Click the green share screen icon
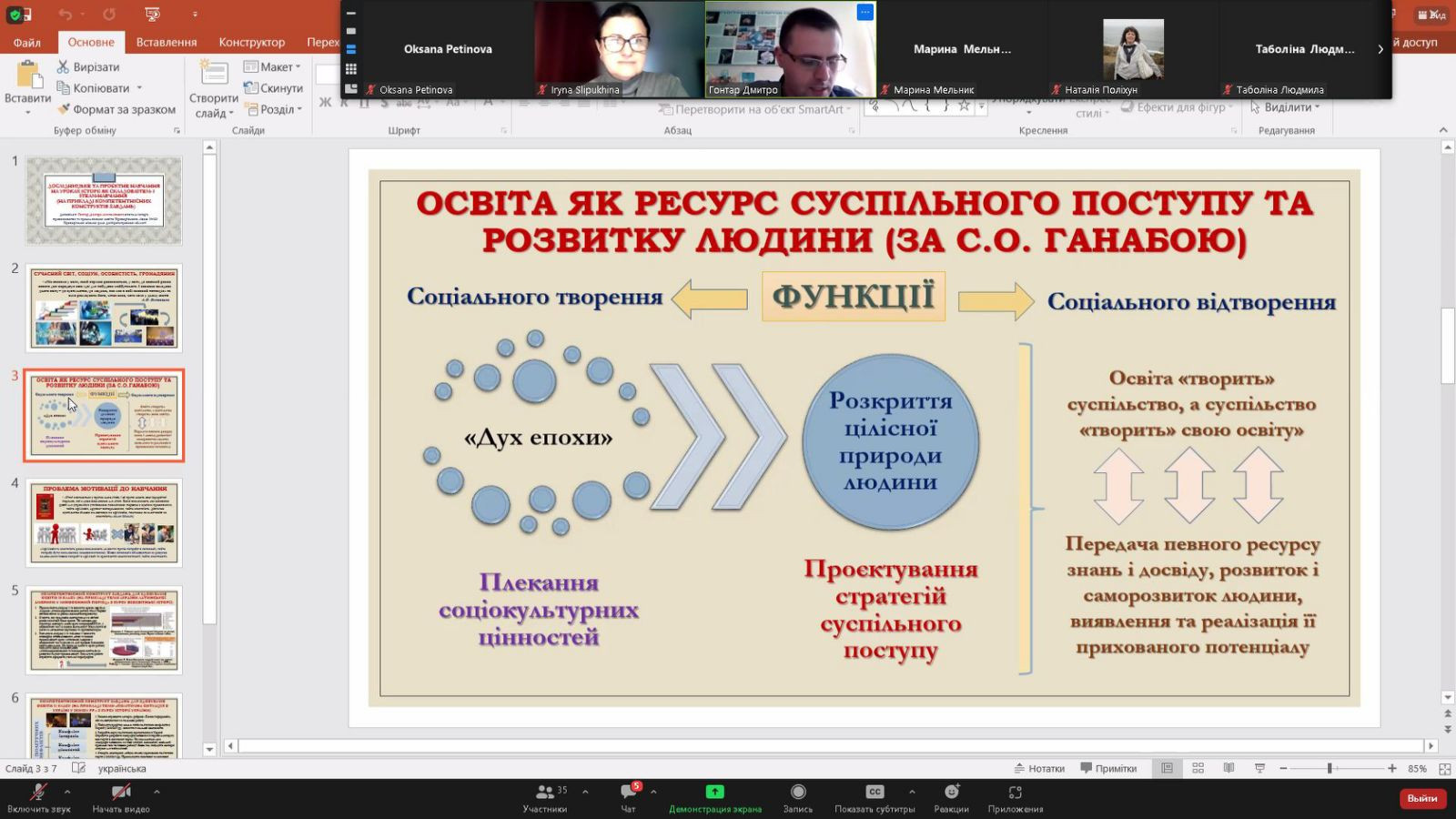Image resolution: width=1456 pixels, height=819 pixels. 715,792
